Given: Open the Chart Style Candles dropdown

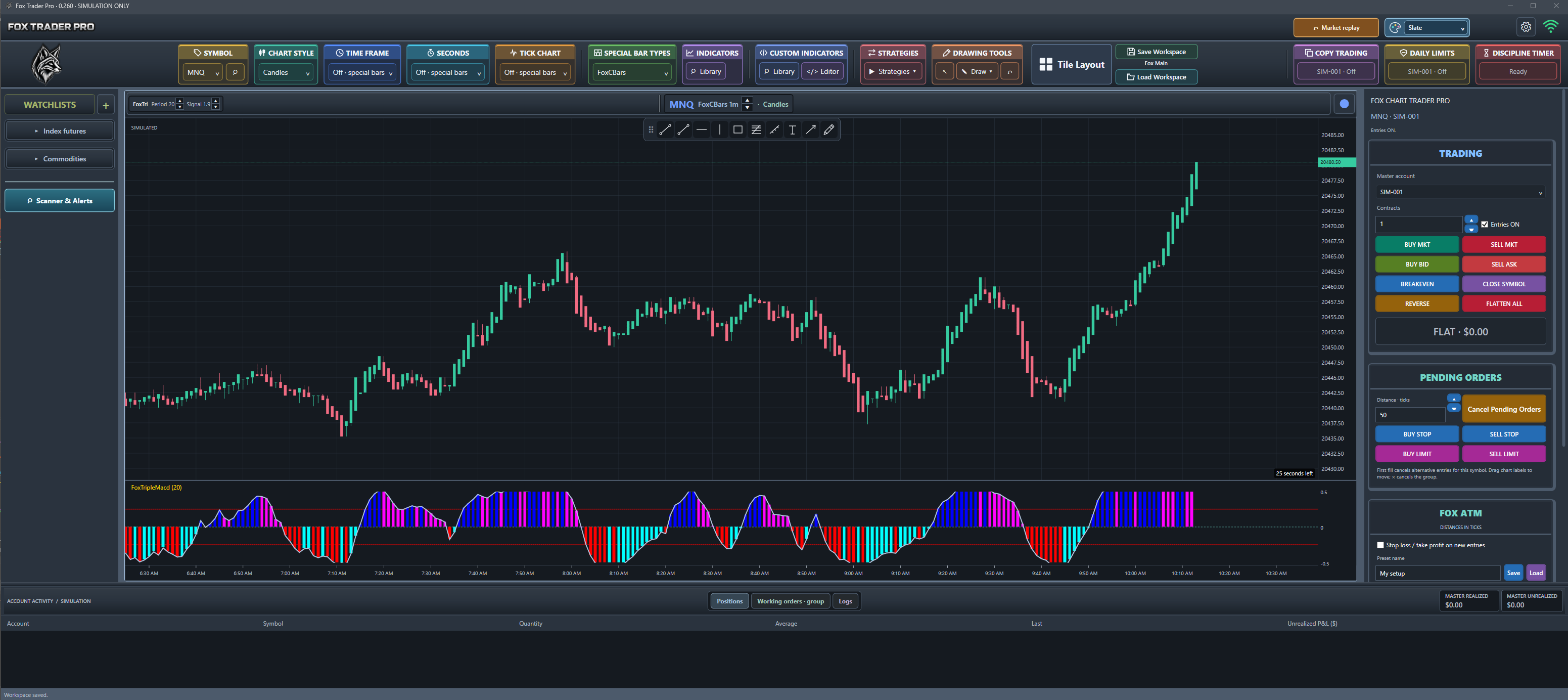Looking at the screenshot, I should [x=286, y=72].
